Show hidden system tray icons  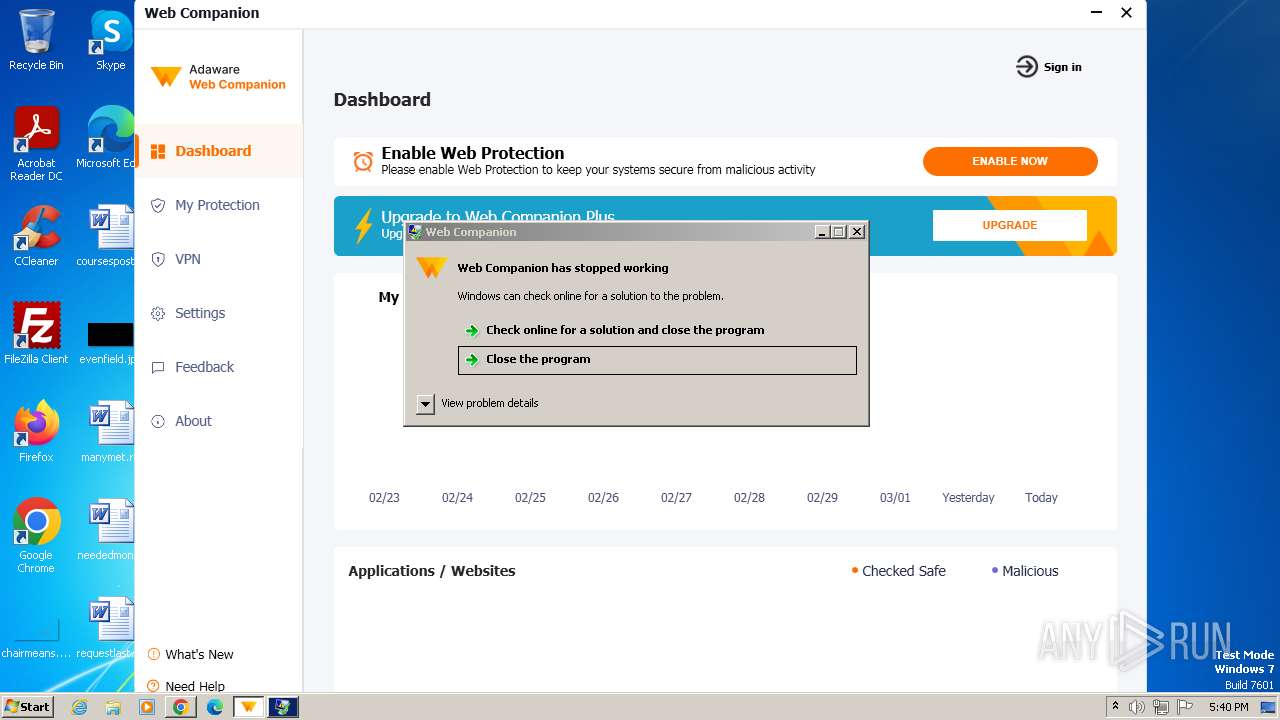(1115, 707)
